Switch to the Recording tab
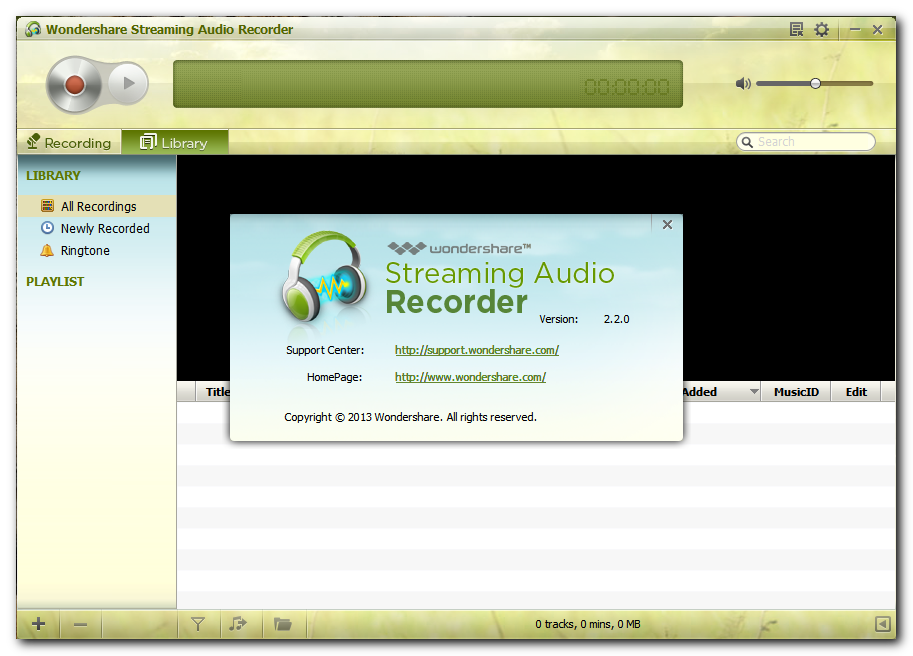 tap(69, 143)
